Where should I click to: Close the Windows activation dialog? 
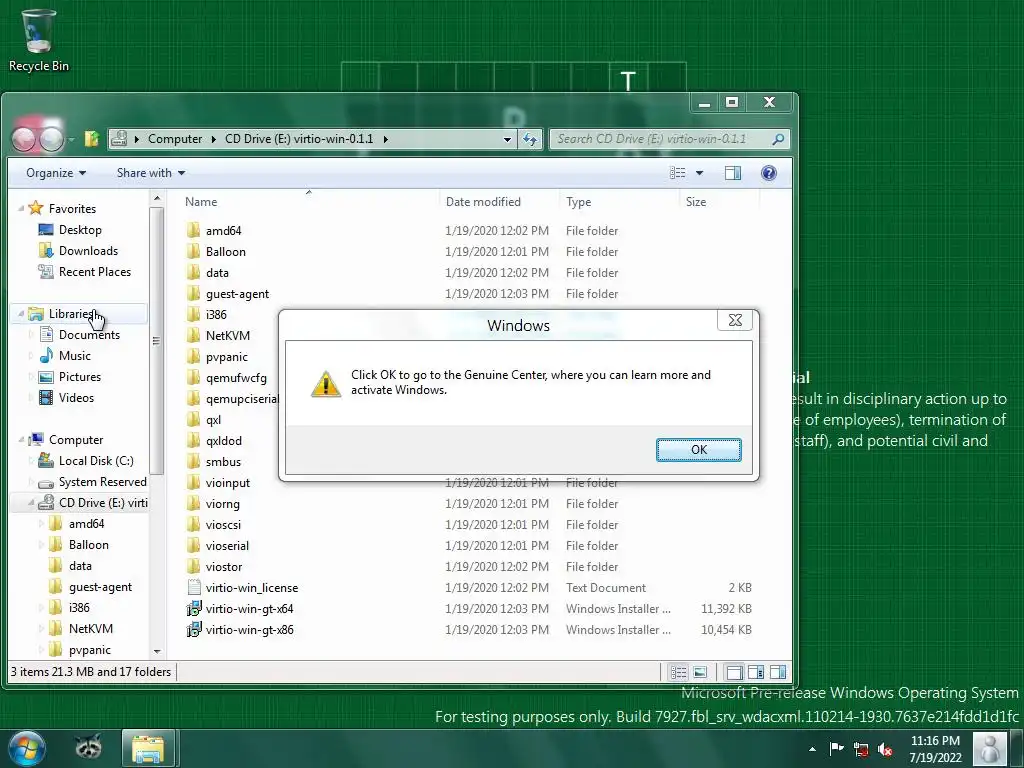tap(735, 320)
